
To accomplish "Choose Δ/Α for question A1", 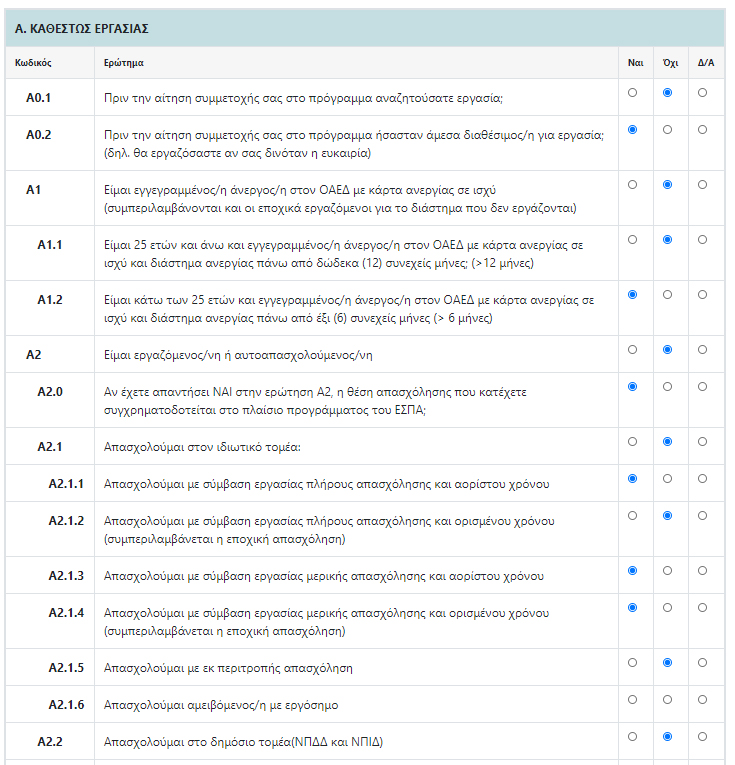I will tap(703, 185).
